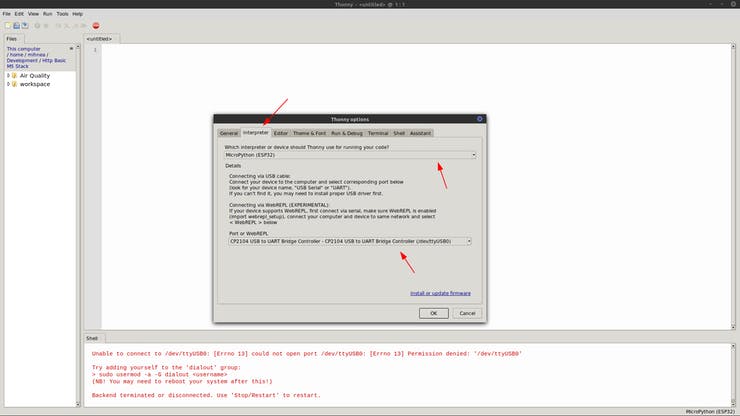Expand the workspace folder
Screen dimensions: 740x416
coord(8,84)
